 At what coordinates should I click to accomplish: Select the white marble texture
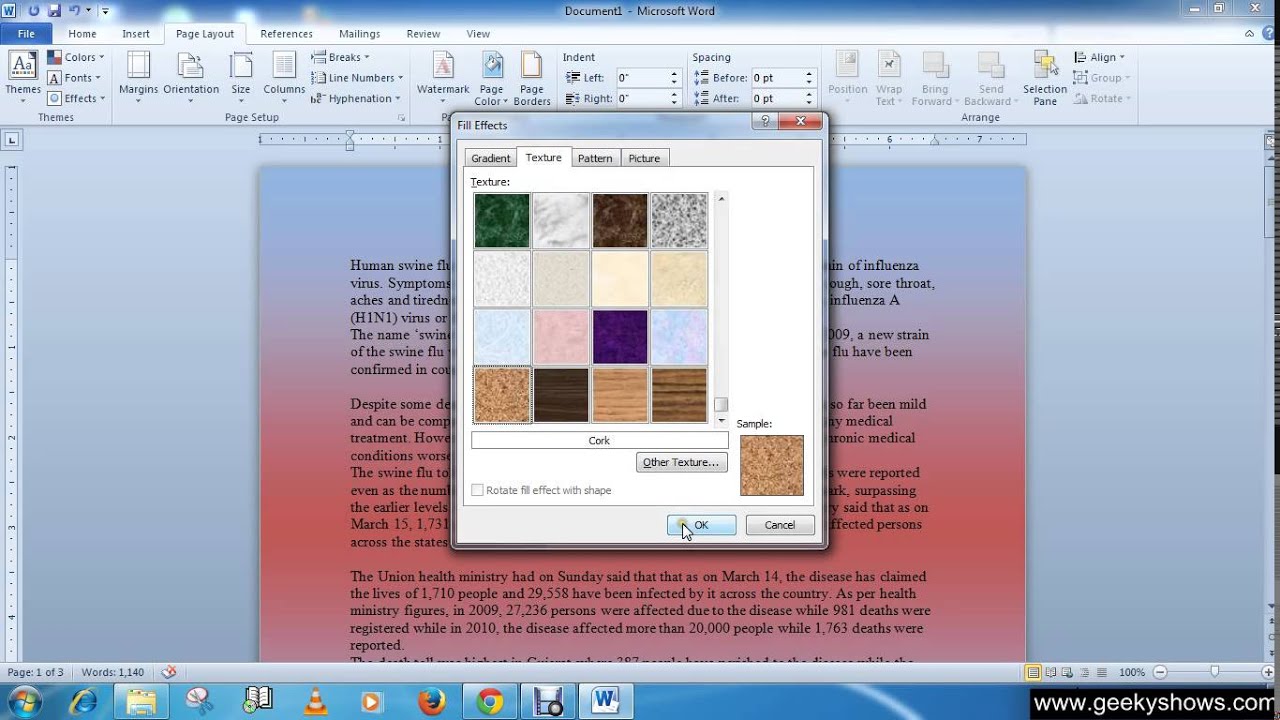pyautogui.click(x=561, y=220)
